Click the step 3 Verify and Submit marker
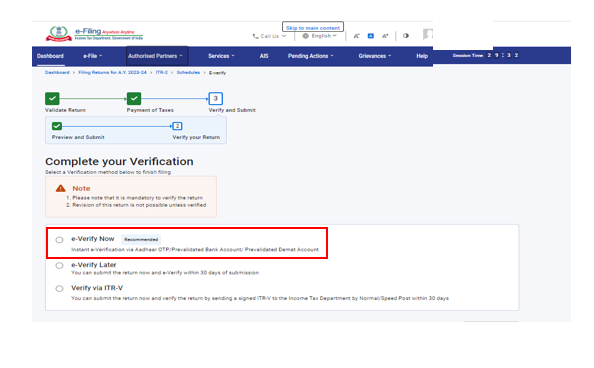This screenshot has width=594, height=368. pos(216,99)
